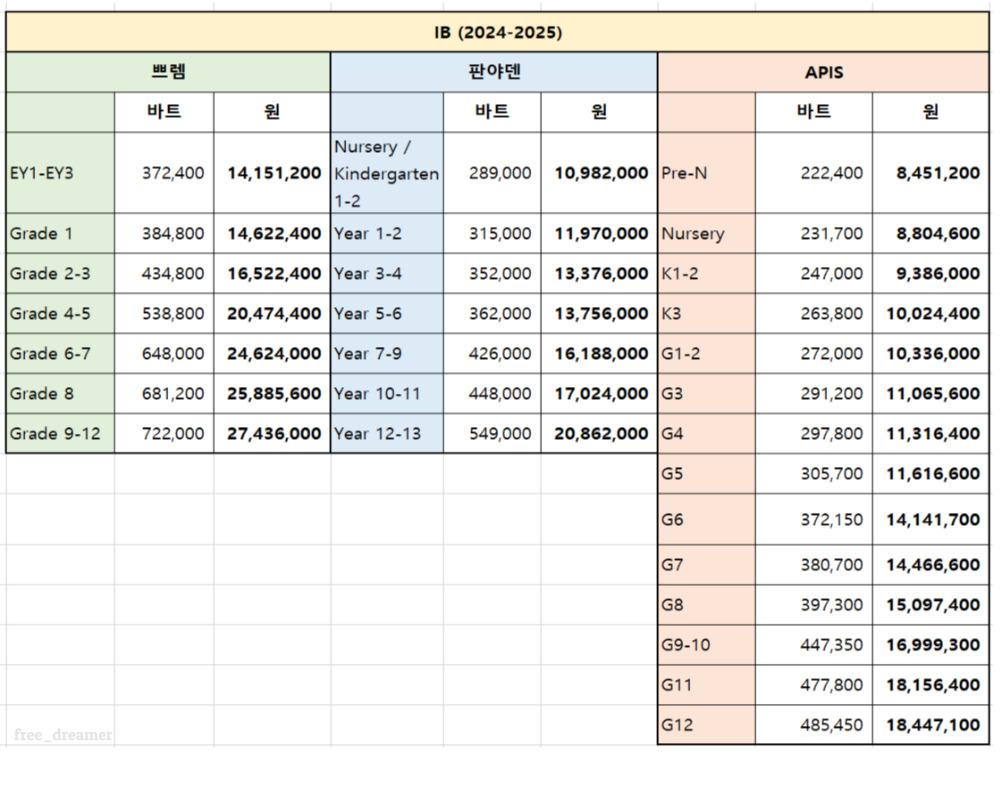1000x800 pixels.
Task: Click the K3 label cell
Action: click(707, 314)
